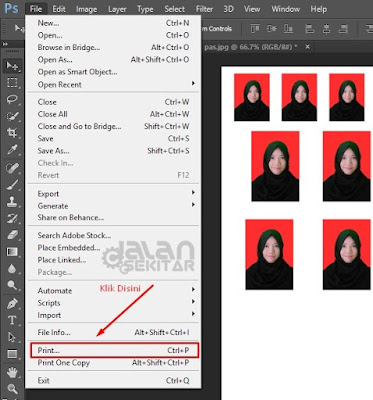
Task: Close the pas.jpg document tab
Action: click(x=308, y=47)
